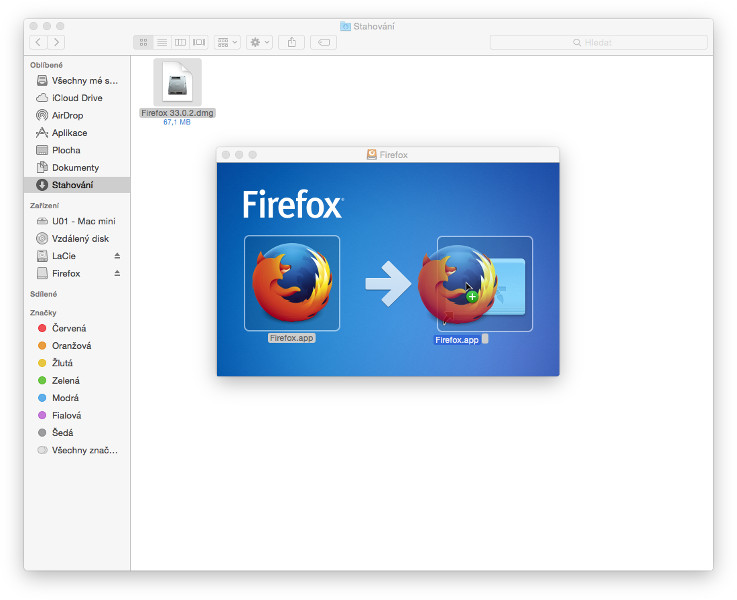Select Stahování in the sidebar
Screen dimensions: 737x600
pyautogui.click(x=77, y=185)
